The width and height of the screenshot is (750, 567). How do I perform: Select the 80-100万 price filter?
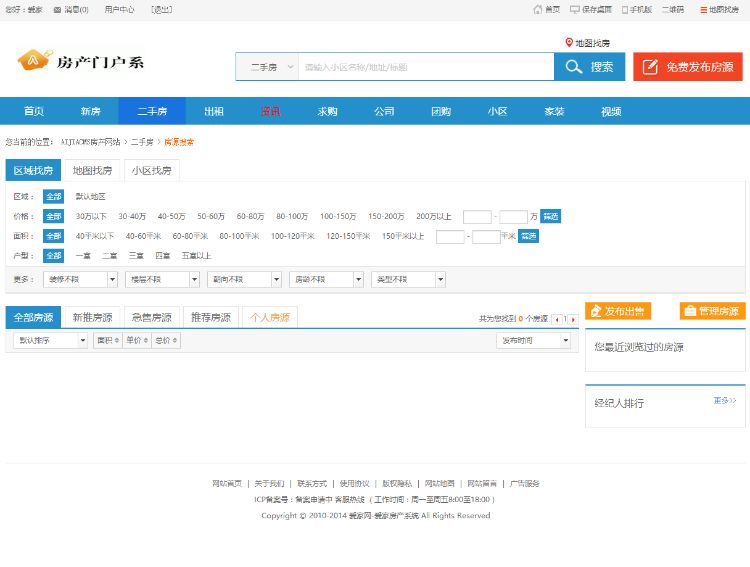(x=292, y=216)
